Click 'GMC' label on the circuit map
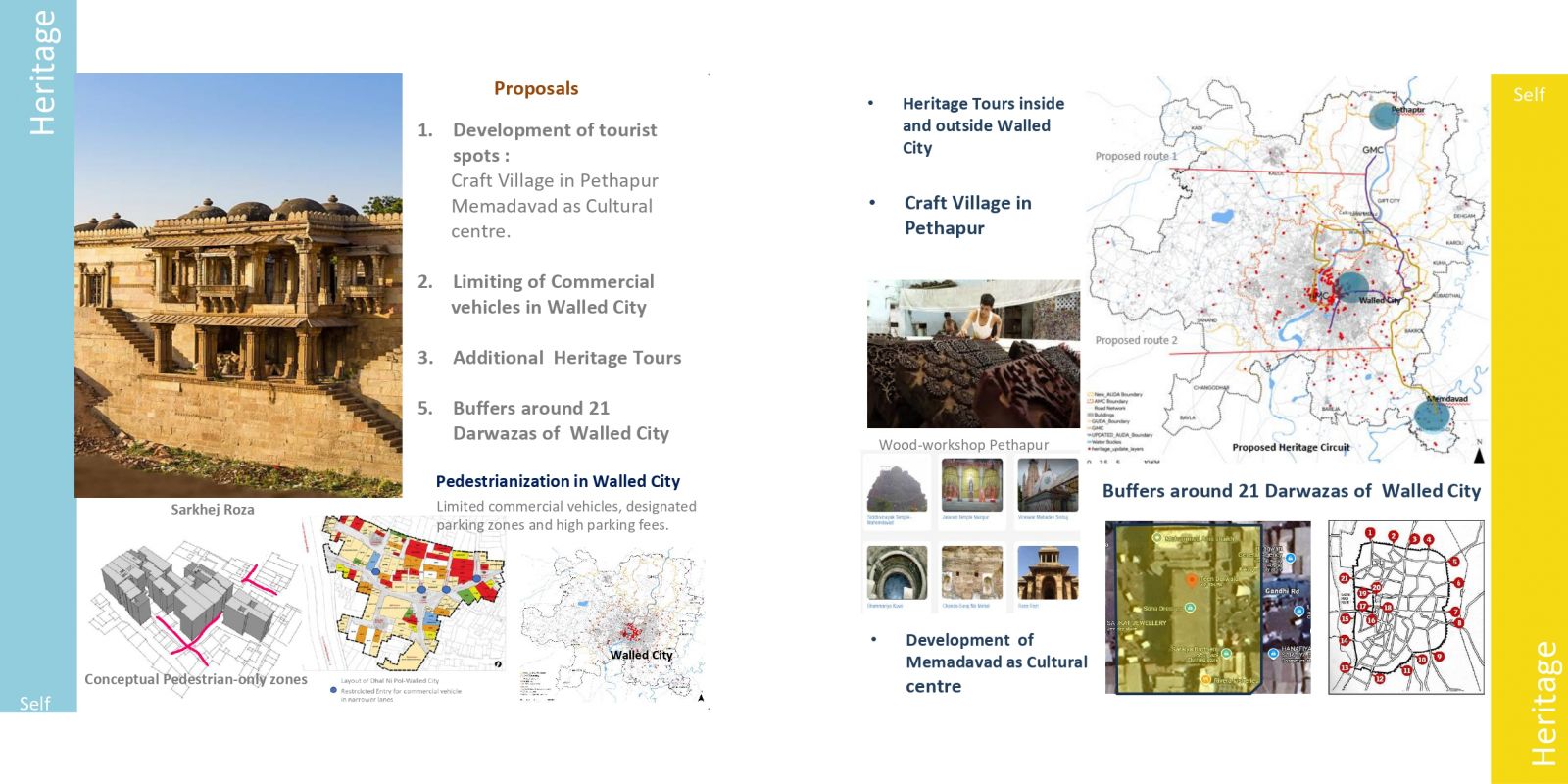Image resolution: width=1568 pixels, height=784 pixels. tap(1373, 150)
